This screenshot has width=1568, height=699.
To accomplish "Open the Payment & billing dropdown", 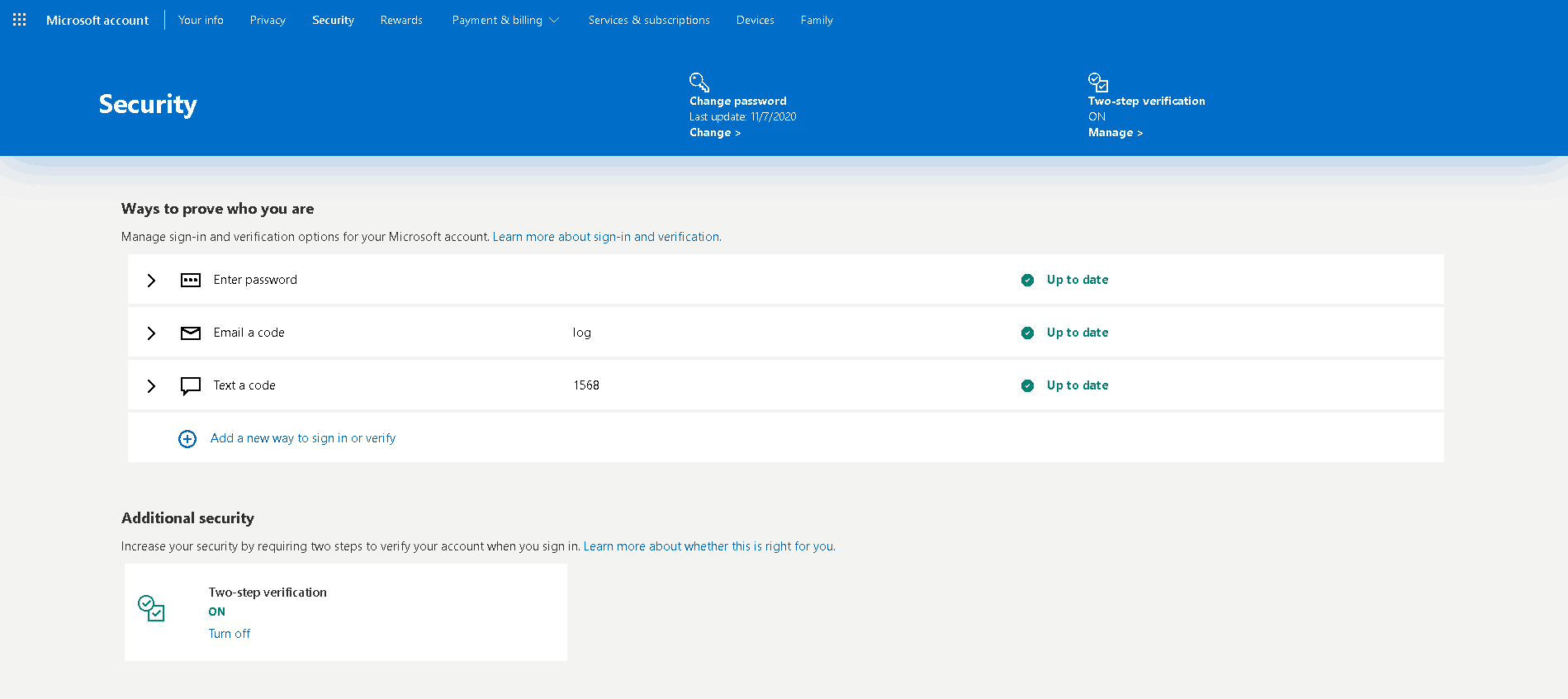I will 505,20.
